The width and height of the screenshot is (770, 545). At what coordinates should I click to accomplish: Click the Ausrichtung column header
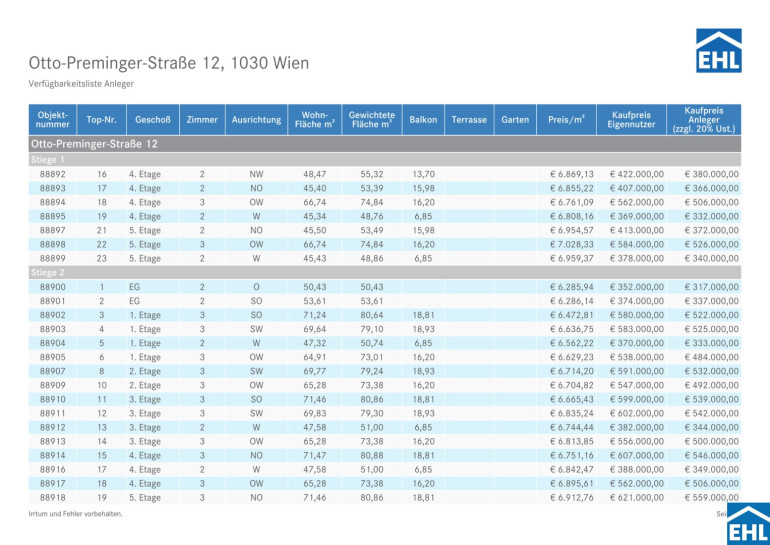coord(256,119)
